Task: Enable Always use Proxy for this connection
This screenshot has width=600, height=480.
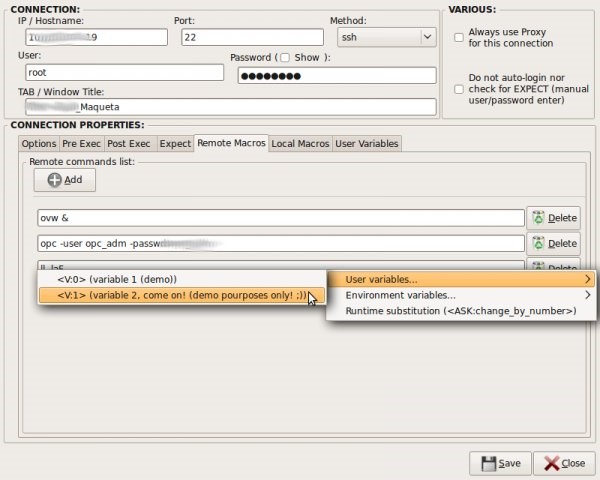Action: pos(458,38)
